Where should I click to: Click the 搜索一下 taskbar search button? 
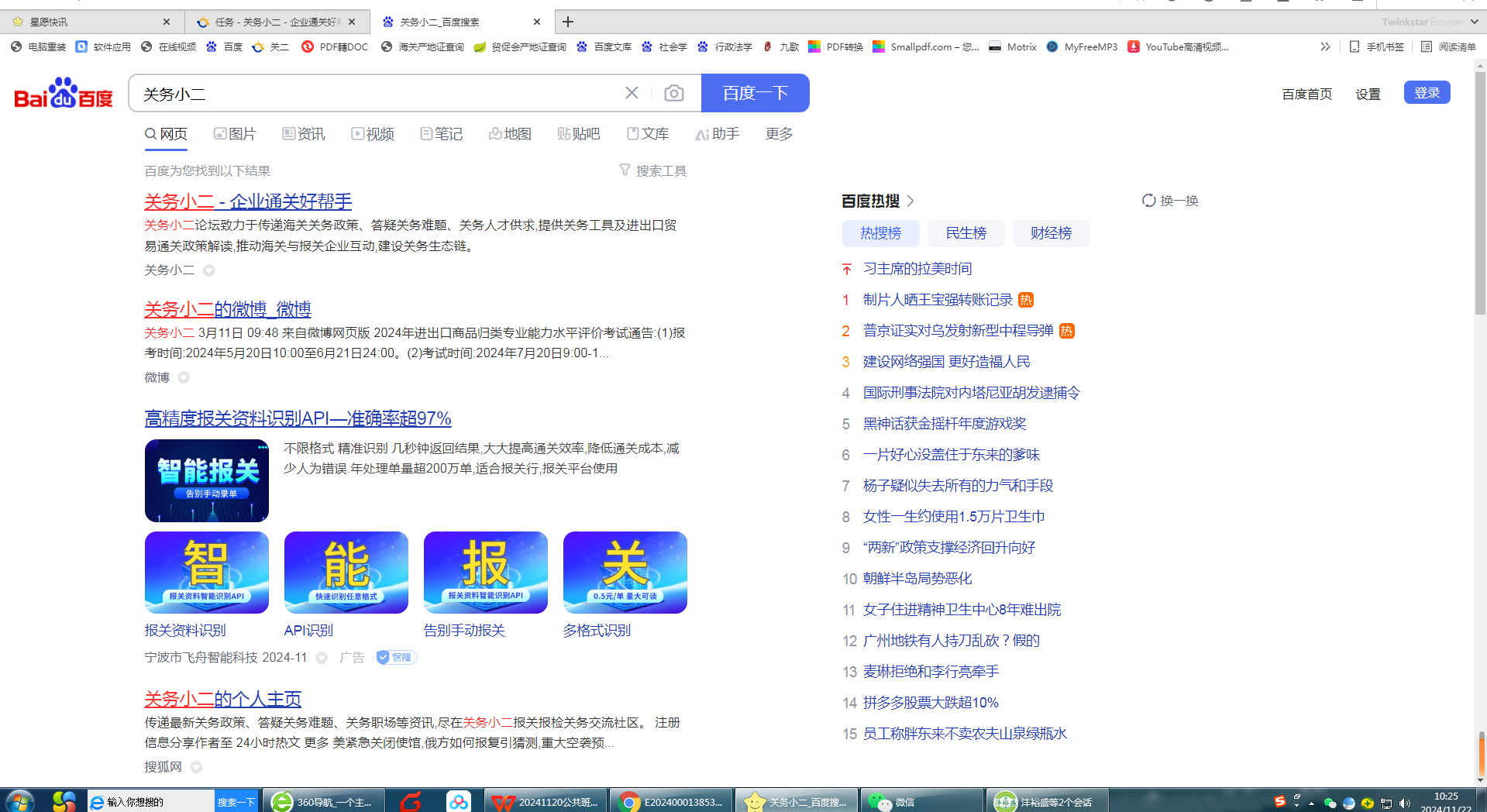(236, 802)
